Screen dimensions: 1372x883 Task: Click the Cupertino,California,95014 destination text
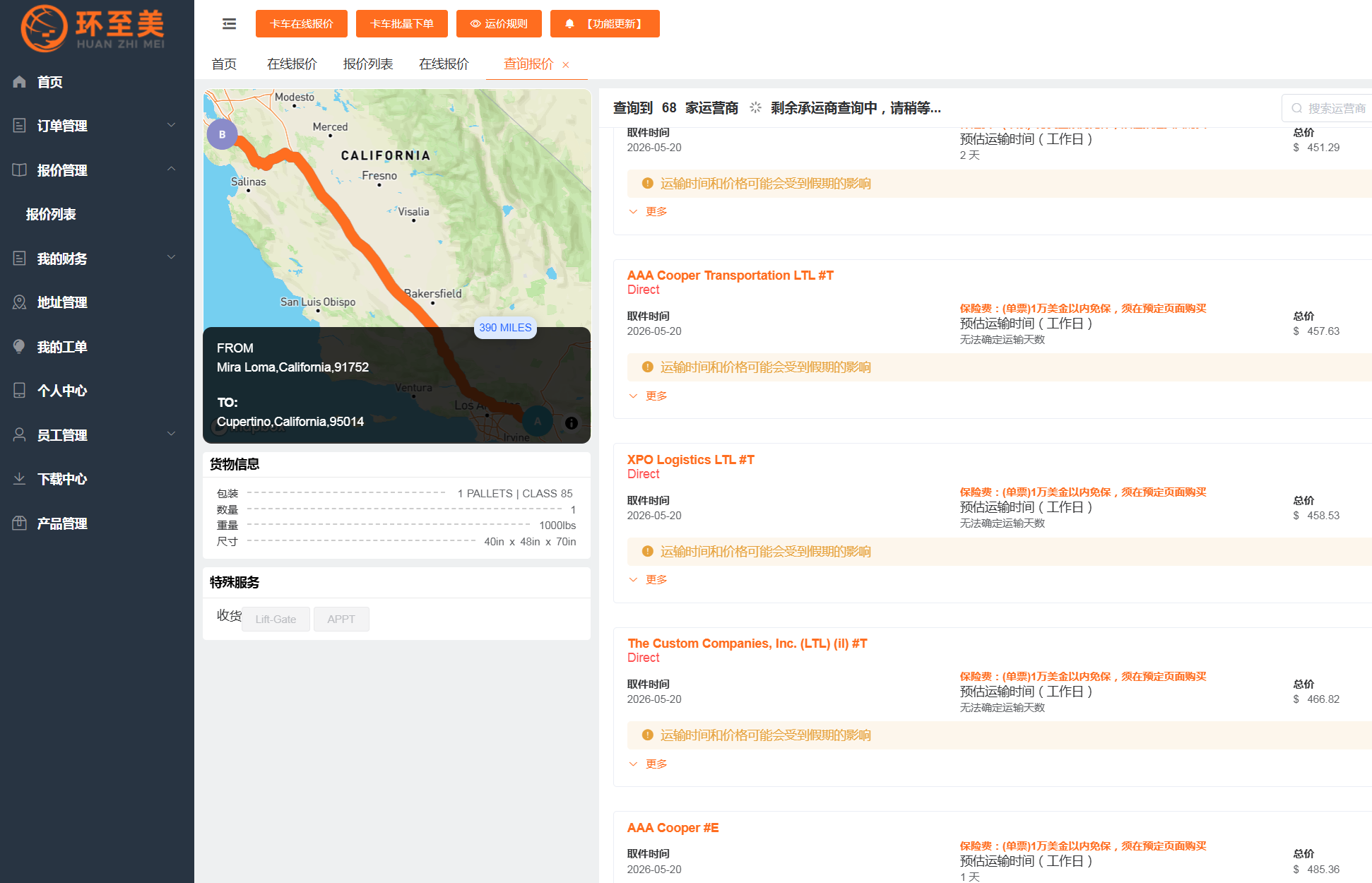click(x=290, y=422)
